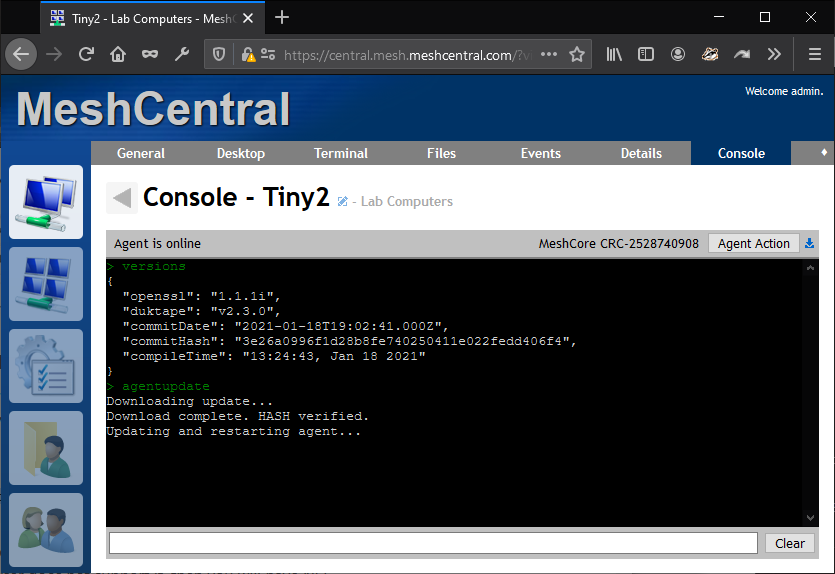The height and width of the screenshot is (574, 835).
Task: Reload the page in the browser
Action: point(86,54)
